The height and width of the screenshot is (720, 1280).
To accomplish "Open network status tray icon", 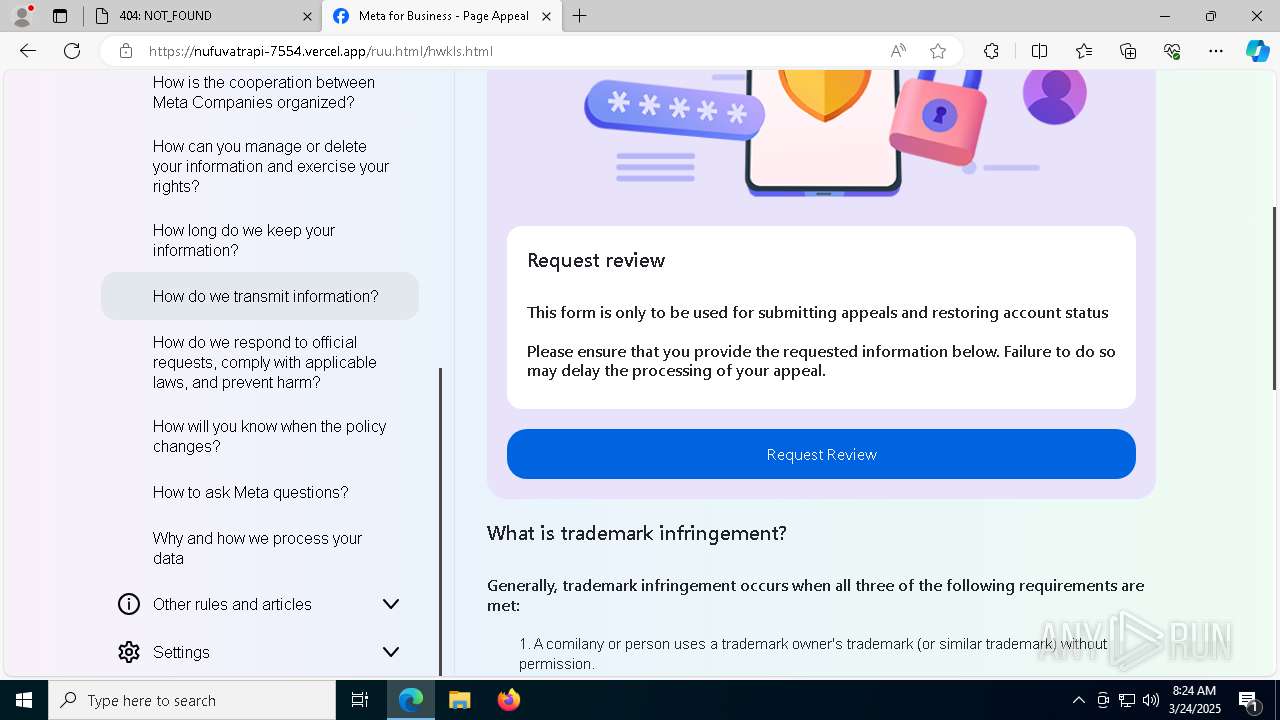I will [x=1127, y=700].
